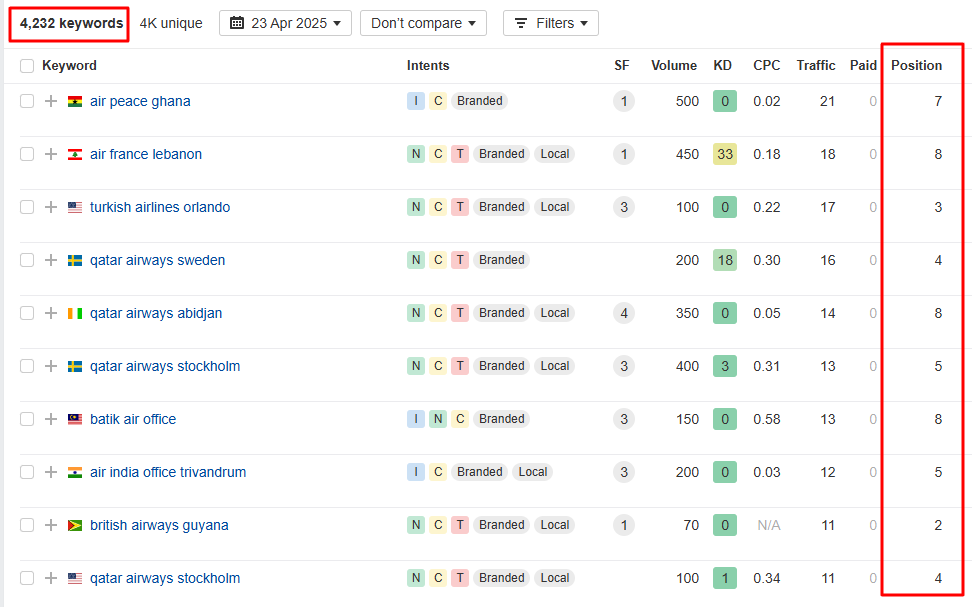Click the plus icon next to batik air office

[51, 419]
